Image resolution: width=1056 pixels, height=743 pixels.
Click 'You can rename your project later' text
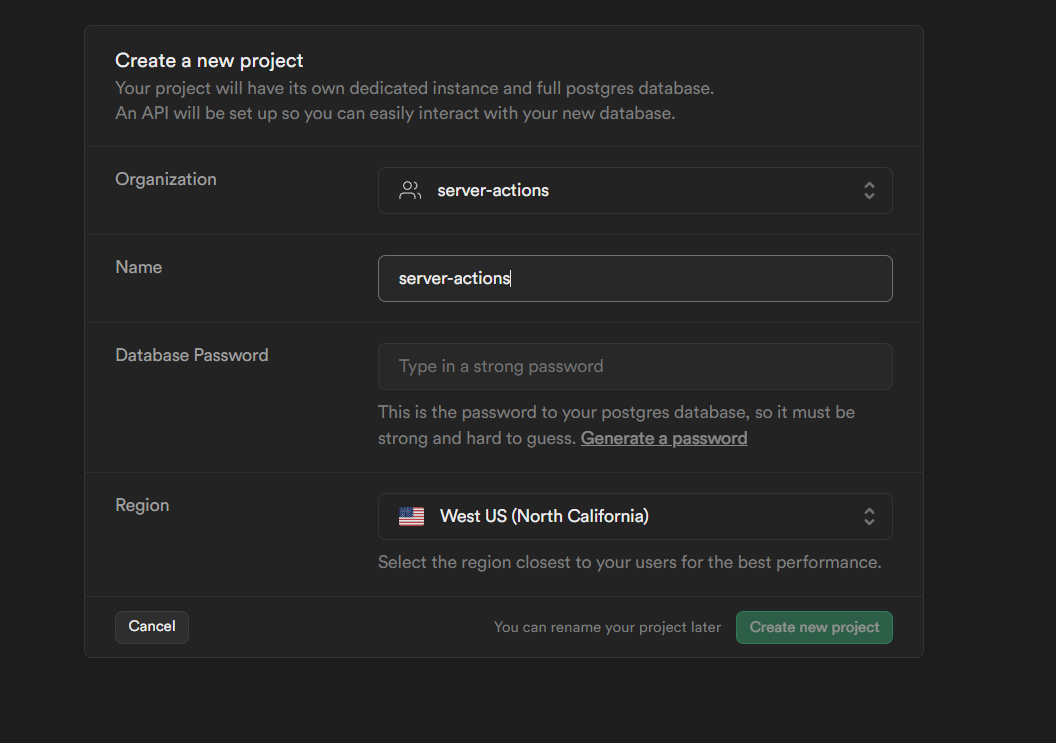click(x=607, y=627)
